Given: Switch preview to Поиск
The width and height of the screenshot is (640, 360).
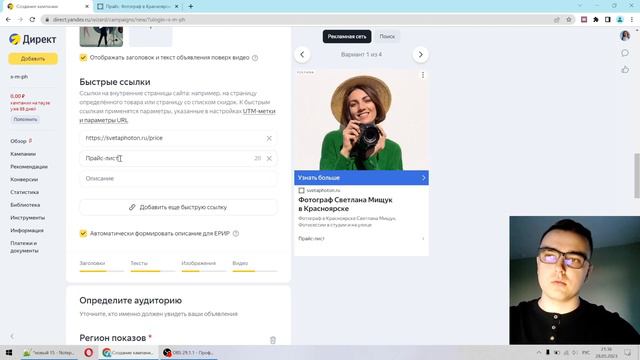Looking at the screenshot, I should [x=387, y=36].
